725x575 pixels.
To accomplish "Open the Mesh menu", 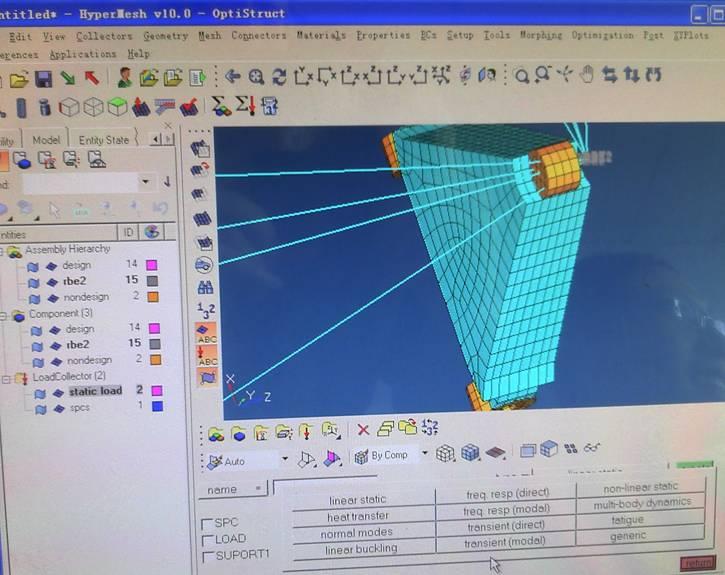I will (209, 35).
